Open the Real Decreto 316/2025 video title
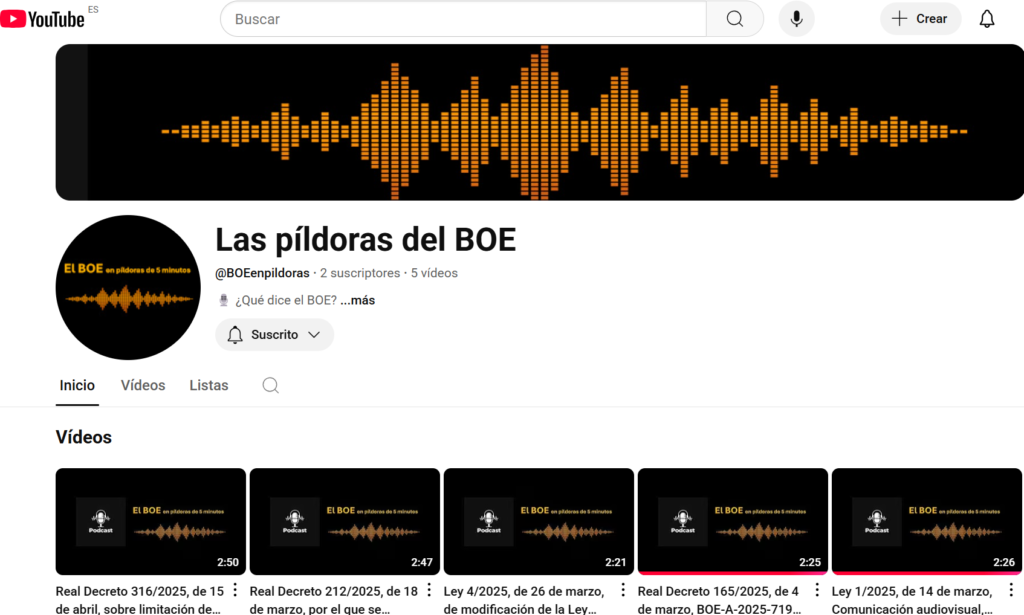The image size is (1024, 615). click(x=138, y=599)
